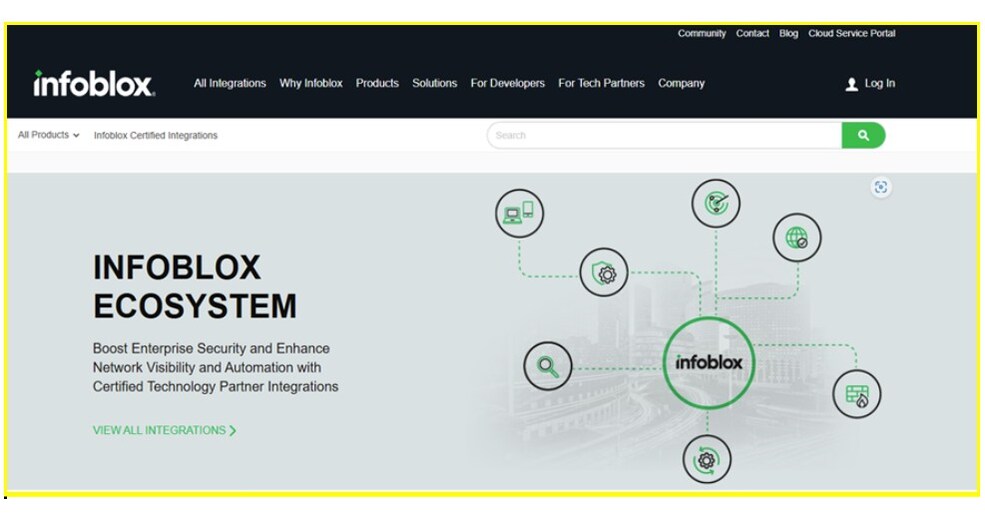Select the magnifying glass circle icon
Image resolution: width=985 pixels, height=517 pixels.
pos(548,366)
